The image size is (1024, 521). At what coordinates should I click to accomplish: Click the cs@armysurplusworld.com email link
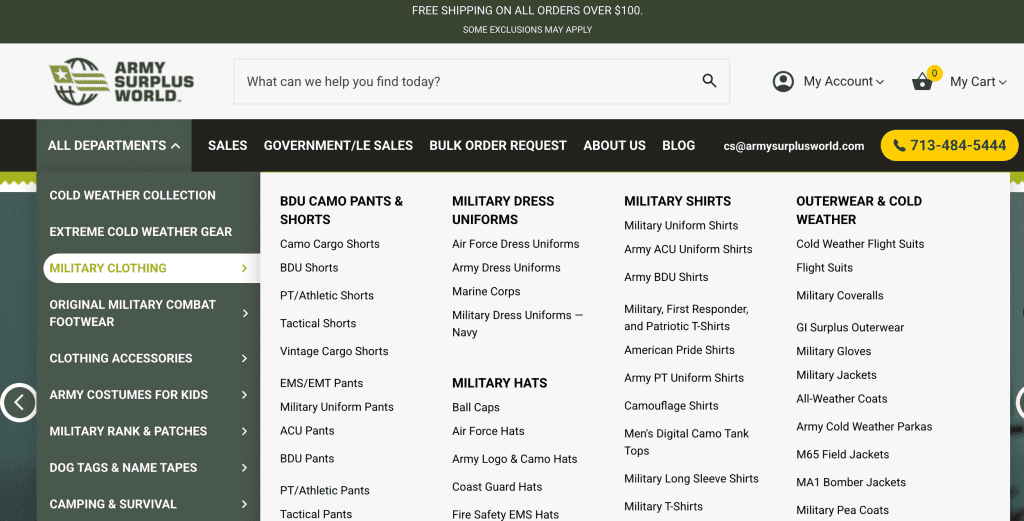793,146
